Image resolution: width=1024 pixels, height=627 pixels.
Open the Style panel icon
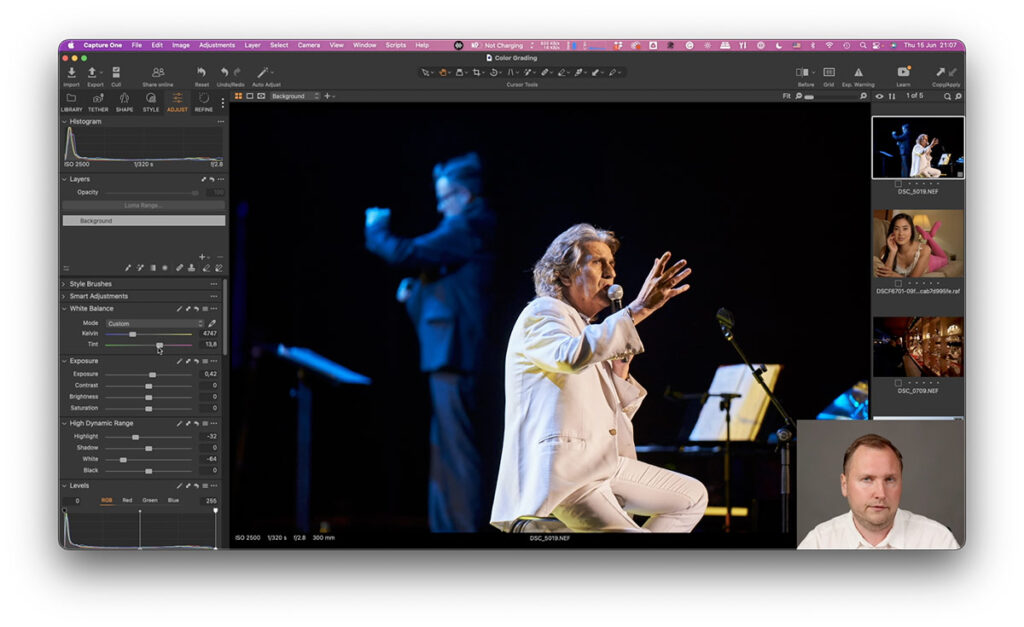(151, 98)
